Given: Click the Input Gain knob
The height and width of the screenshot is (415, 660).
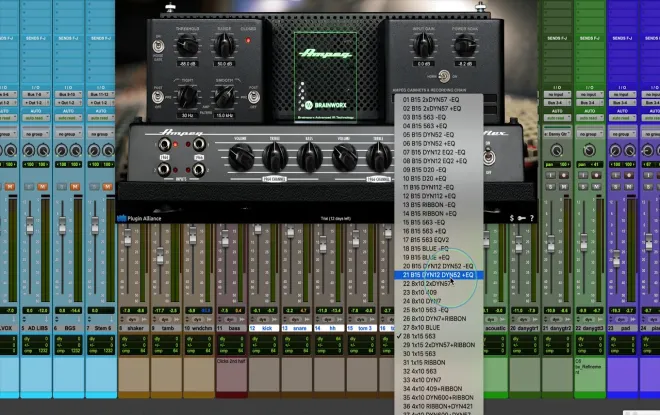Looking at the screenshot, I should [423, 45].
